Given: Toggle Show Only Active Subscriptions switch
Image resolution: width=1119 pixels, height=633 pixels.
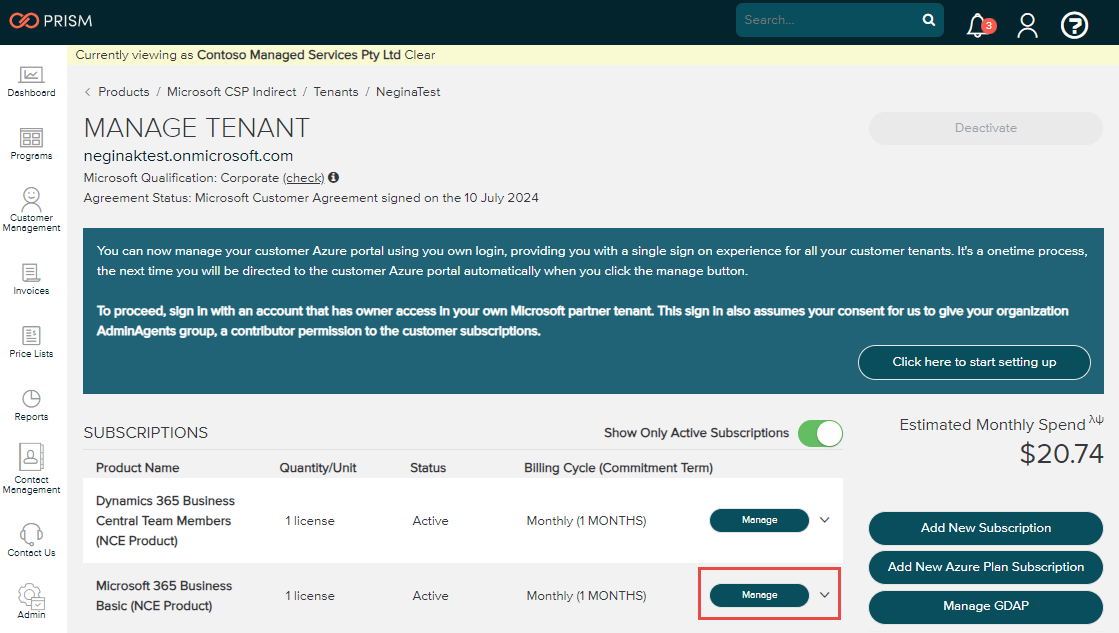Looking at the screenshot, I should pyautogui.click(x=820, y=433).
